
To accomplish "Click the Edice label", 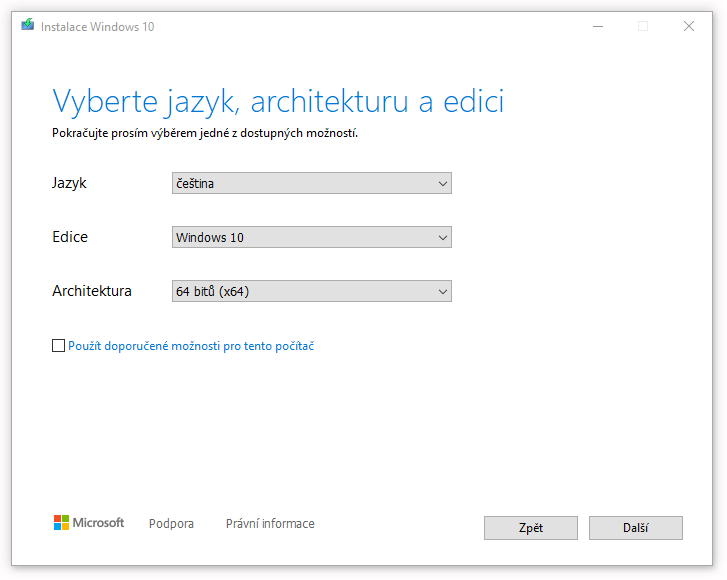I will click(70, 237).
